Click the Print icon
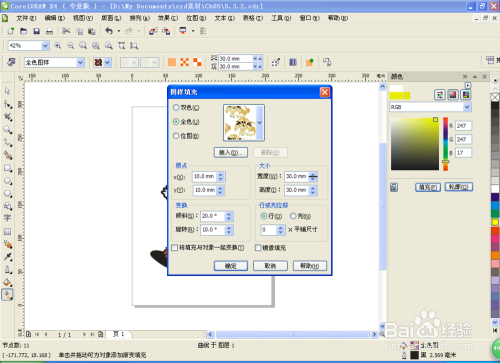This screenshot has width=500, height=363. 49,31
